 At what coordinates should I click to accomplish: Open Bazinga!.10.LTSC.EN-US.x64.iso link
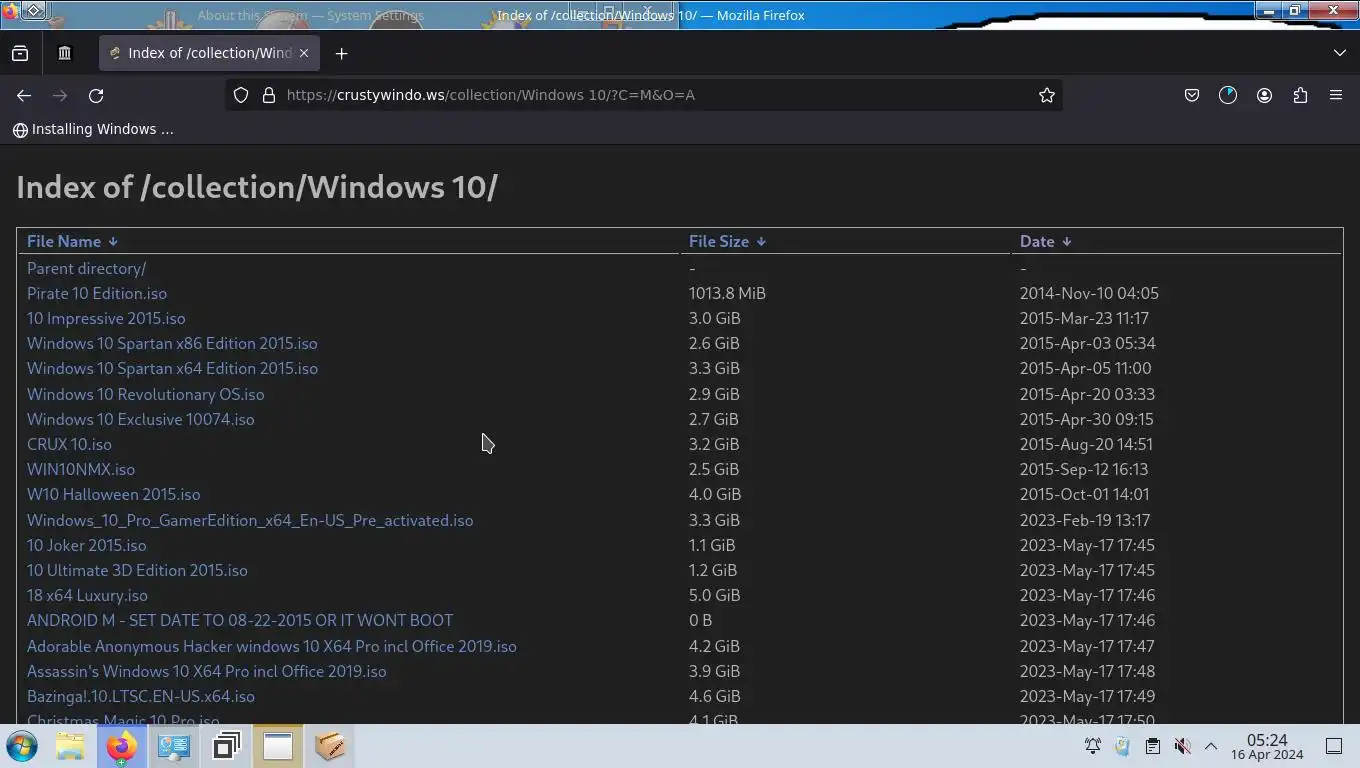pos(141,696)
